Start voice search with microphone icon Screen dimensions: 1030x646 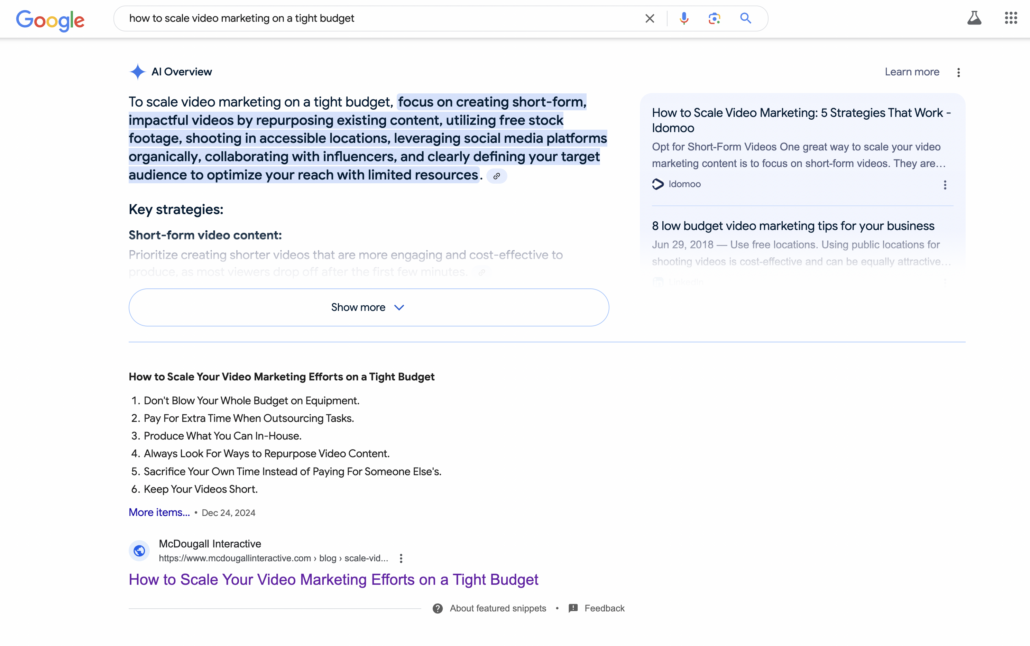click(x=684, y=18)
